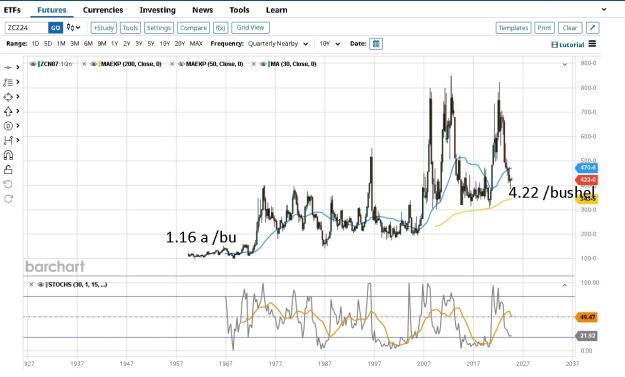Switch to Grid View
The image size is (625, 377).
coord(250,27)
